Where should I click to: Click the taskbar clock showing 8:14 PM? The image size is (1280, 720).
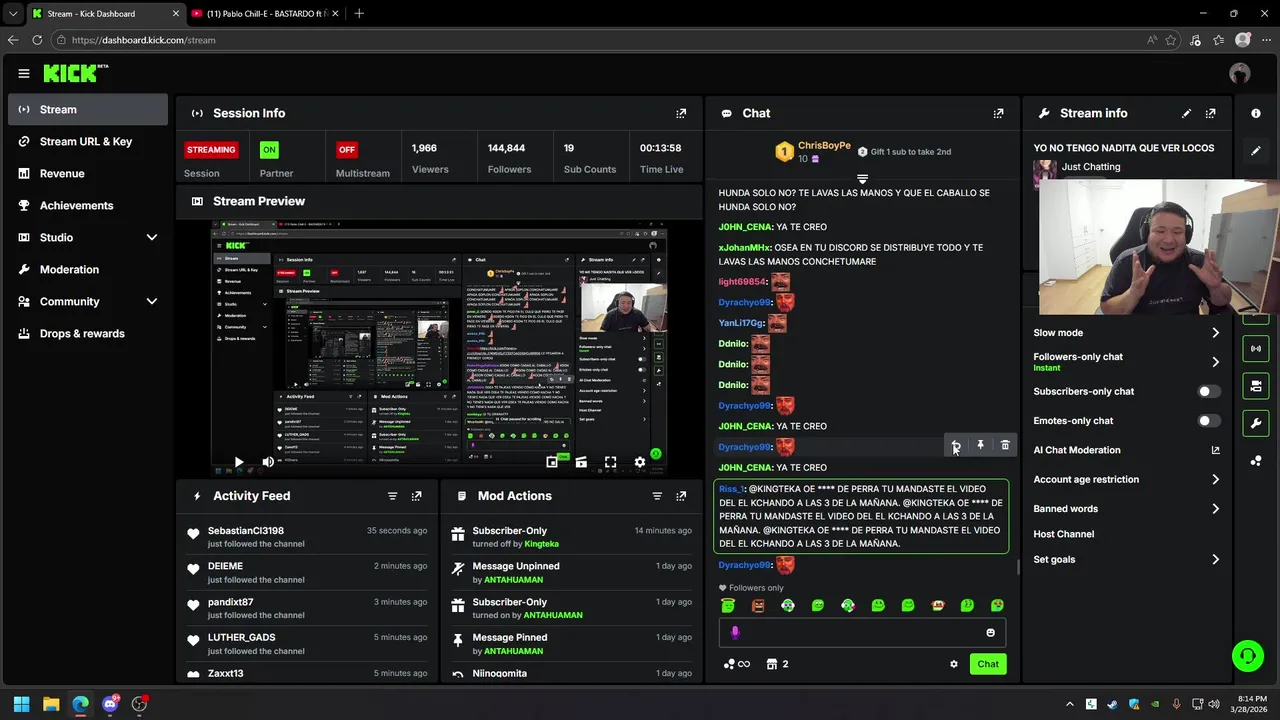(1248, 704)
